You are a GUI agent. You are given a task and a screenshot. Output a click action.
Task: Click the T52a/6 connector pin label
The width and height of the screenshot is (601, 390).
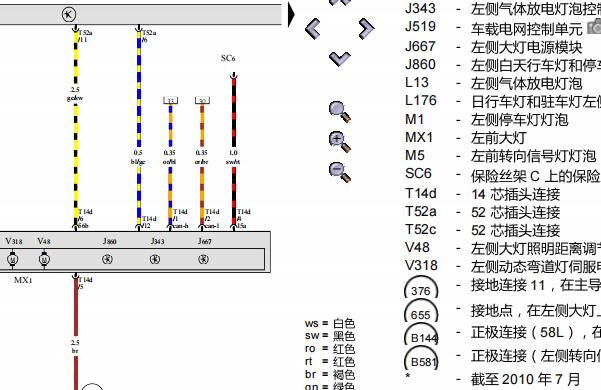point(149,36)
